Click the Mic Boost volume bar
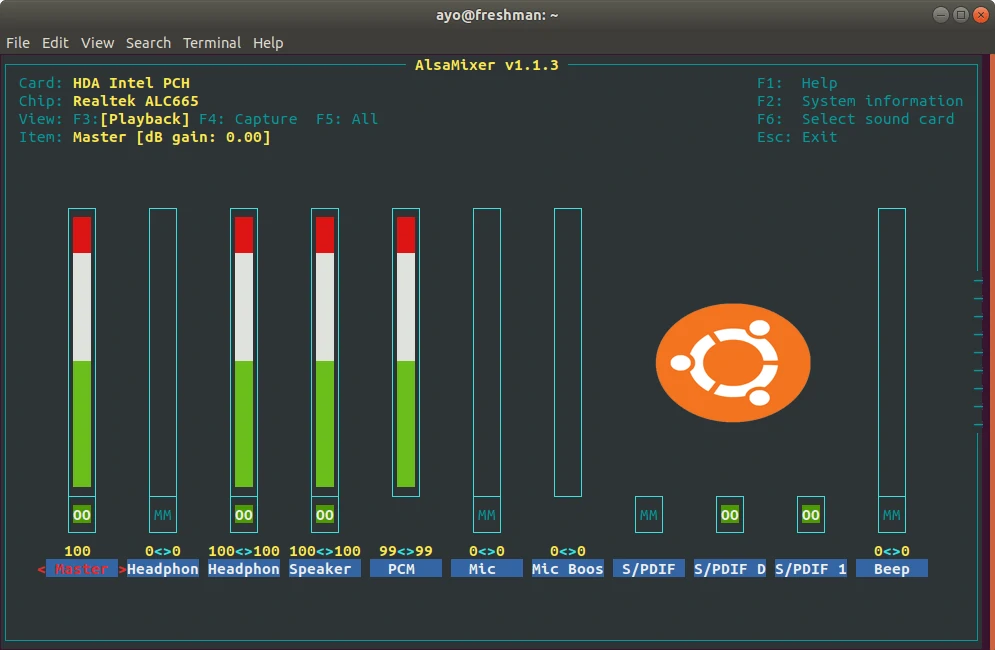This screenshot has width=995, height=650. click(567, 352)
